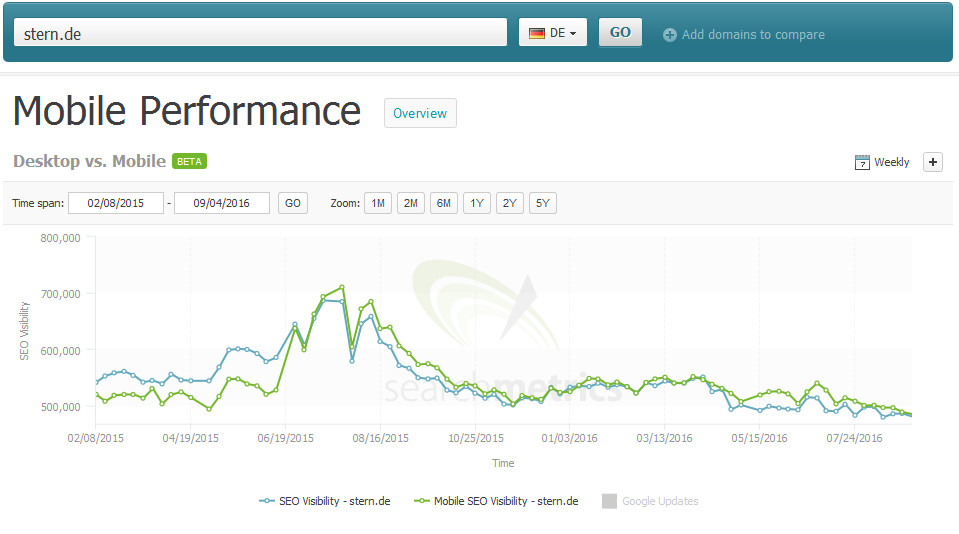This screenshot has width=959, height=534.
Task: Click the 02/08/2015 x-axis label
Action: (x=95, y=438)
